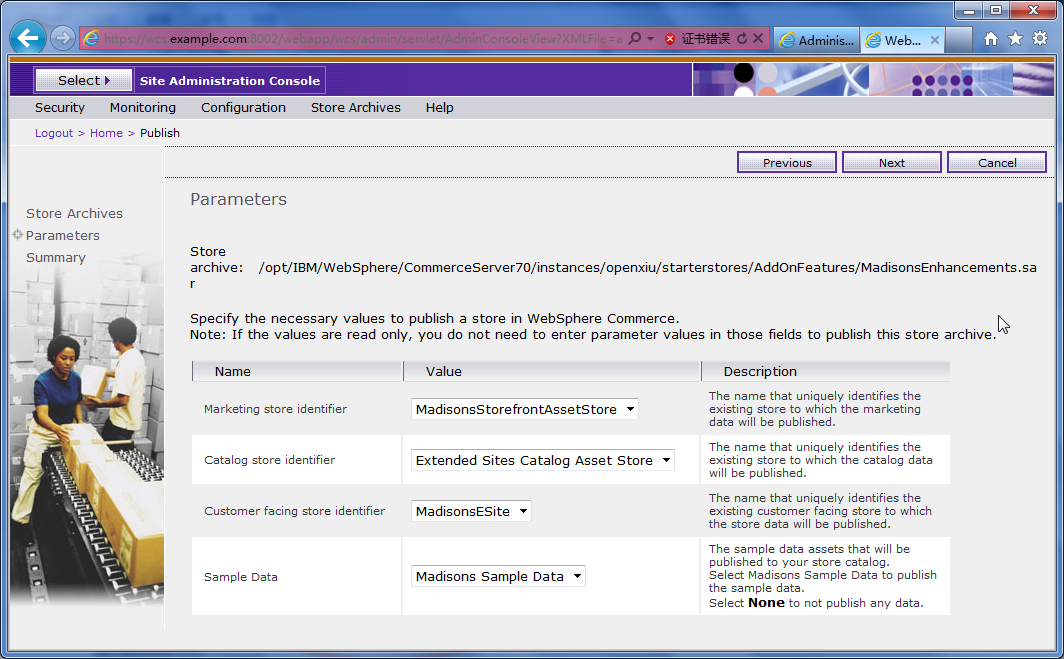Open the Security menu

pyautogui.click(x=60, y=107)
